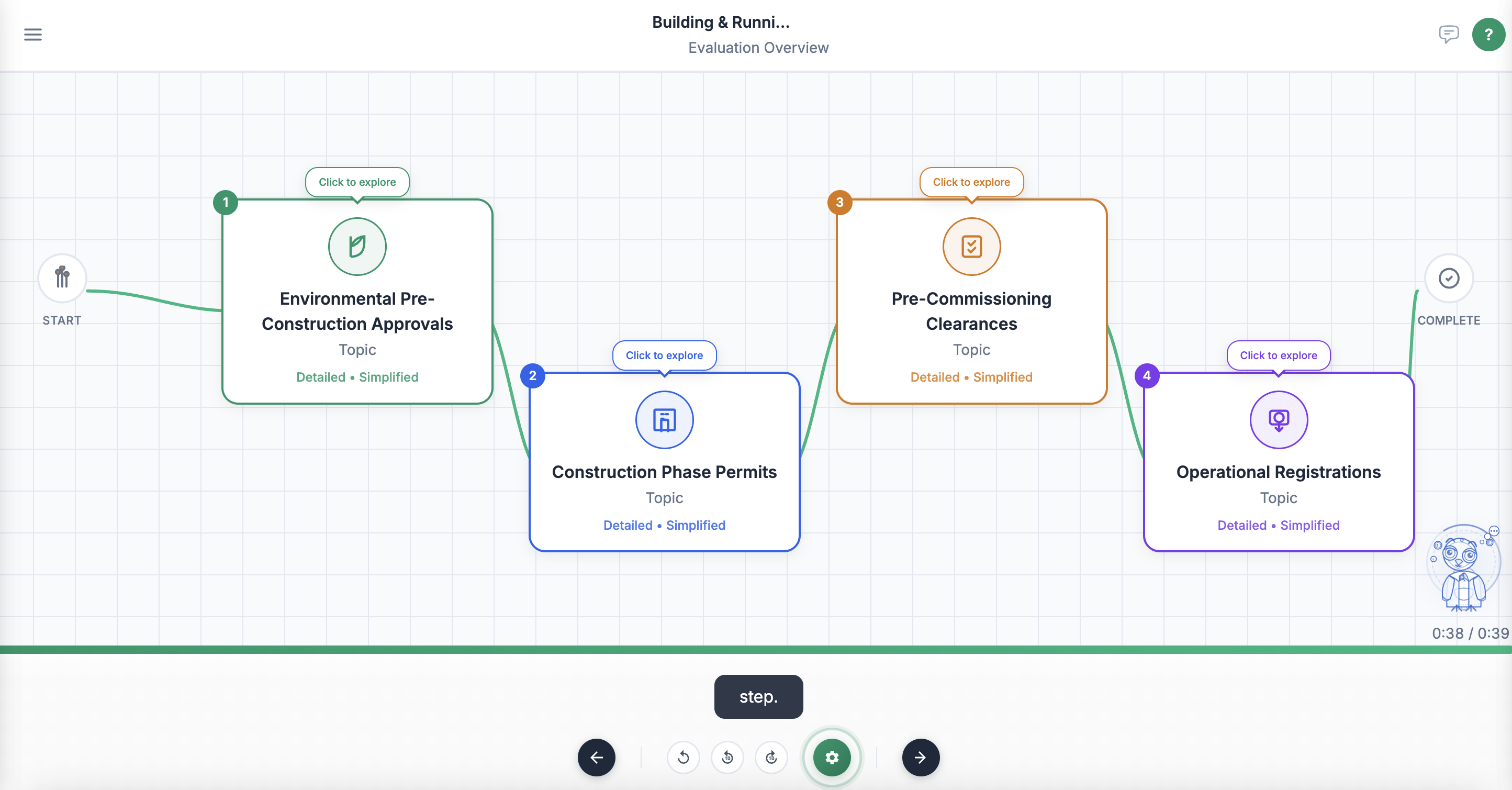1512x790 pixels.
Task: Click the building icon in Construction Phase Permits
Action: [665, 420]
